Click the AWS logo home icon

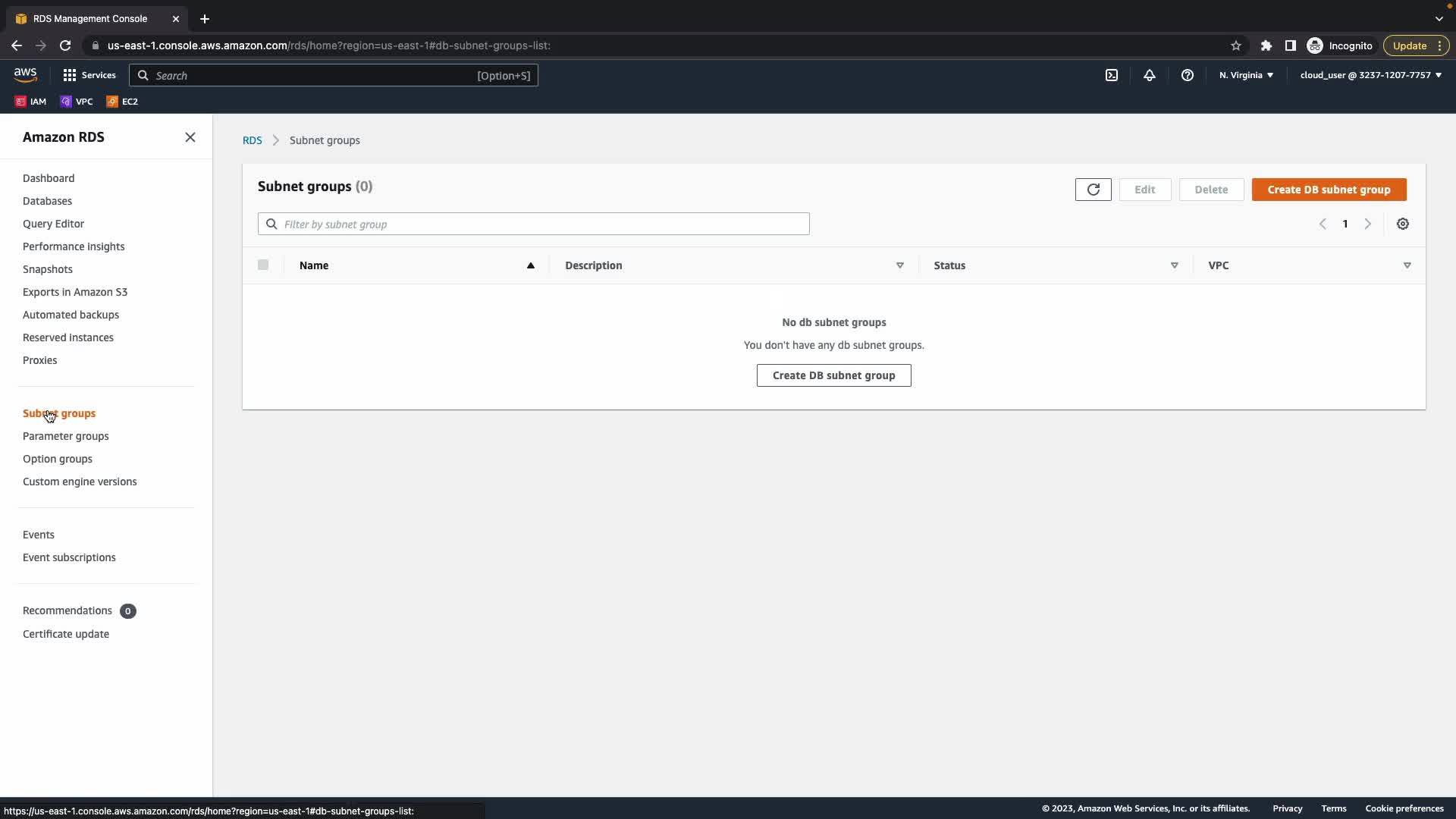click(25, 74)
